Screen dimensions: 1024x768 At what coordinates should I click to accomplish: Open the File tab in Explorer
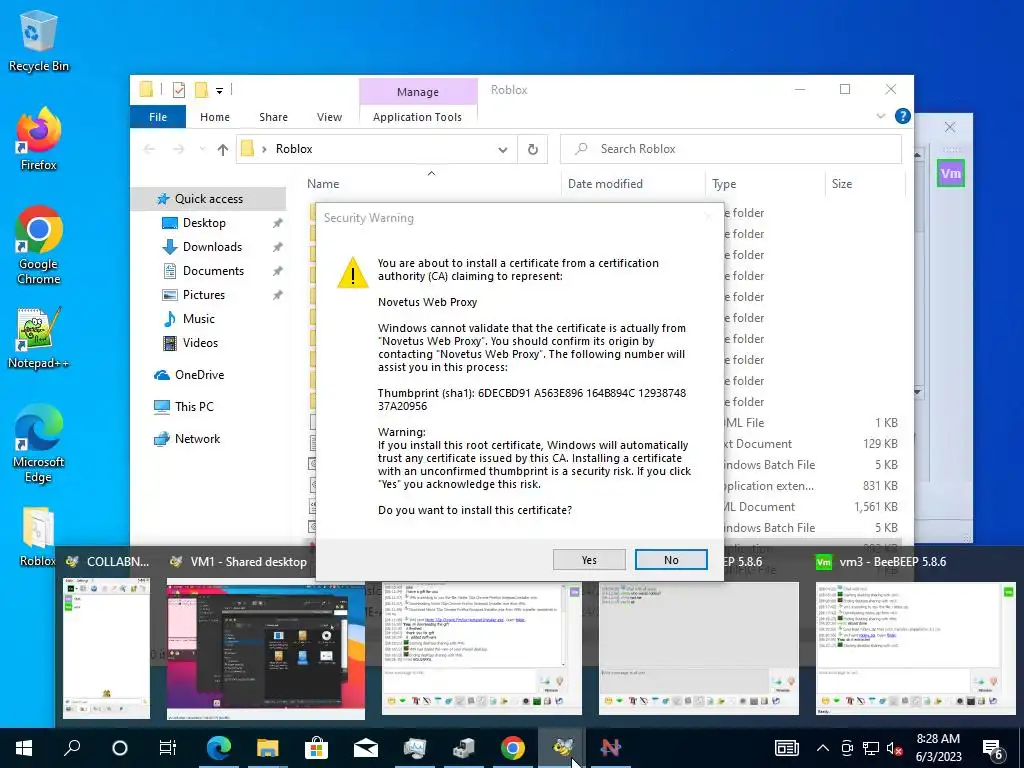click(158, 117)
